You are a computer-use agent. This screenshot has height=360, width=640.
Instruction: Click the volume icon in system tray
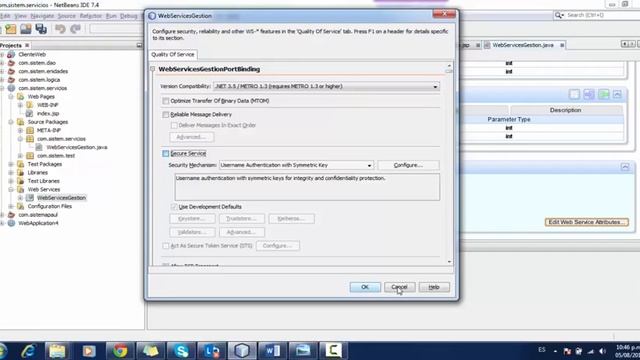pyautogui.click(x=602, y=351)
